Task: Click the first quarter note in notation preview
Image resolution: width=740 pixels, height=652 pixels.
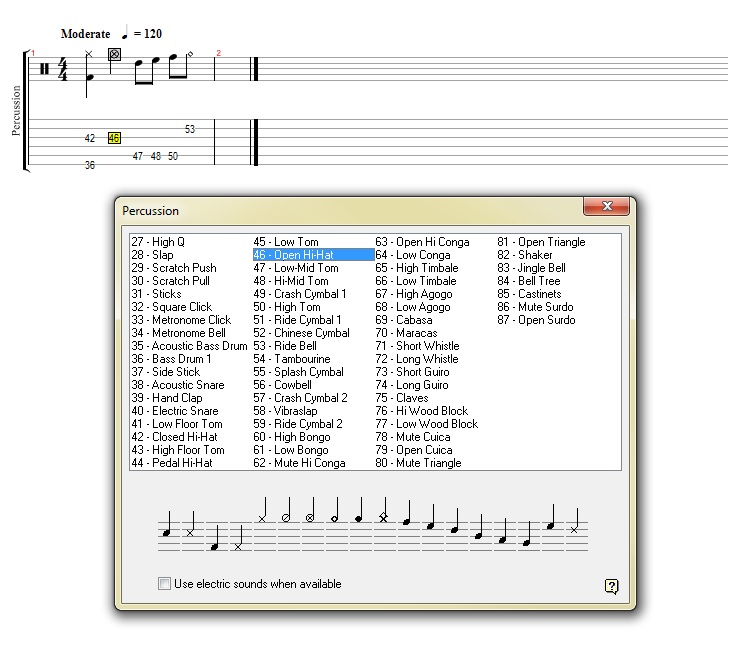Action: (x=167, y=527)
